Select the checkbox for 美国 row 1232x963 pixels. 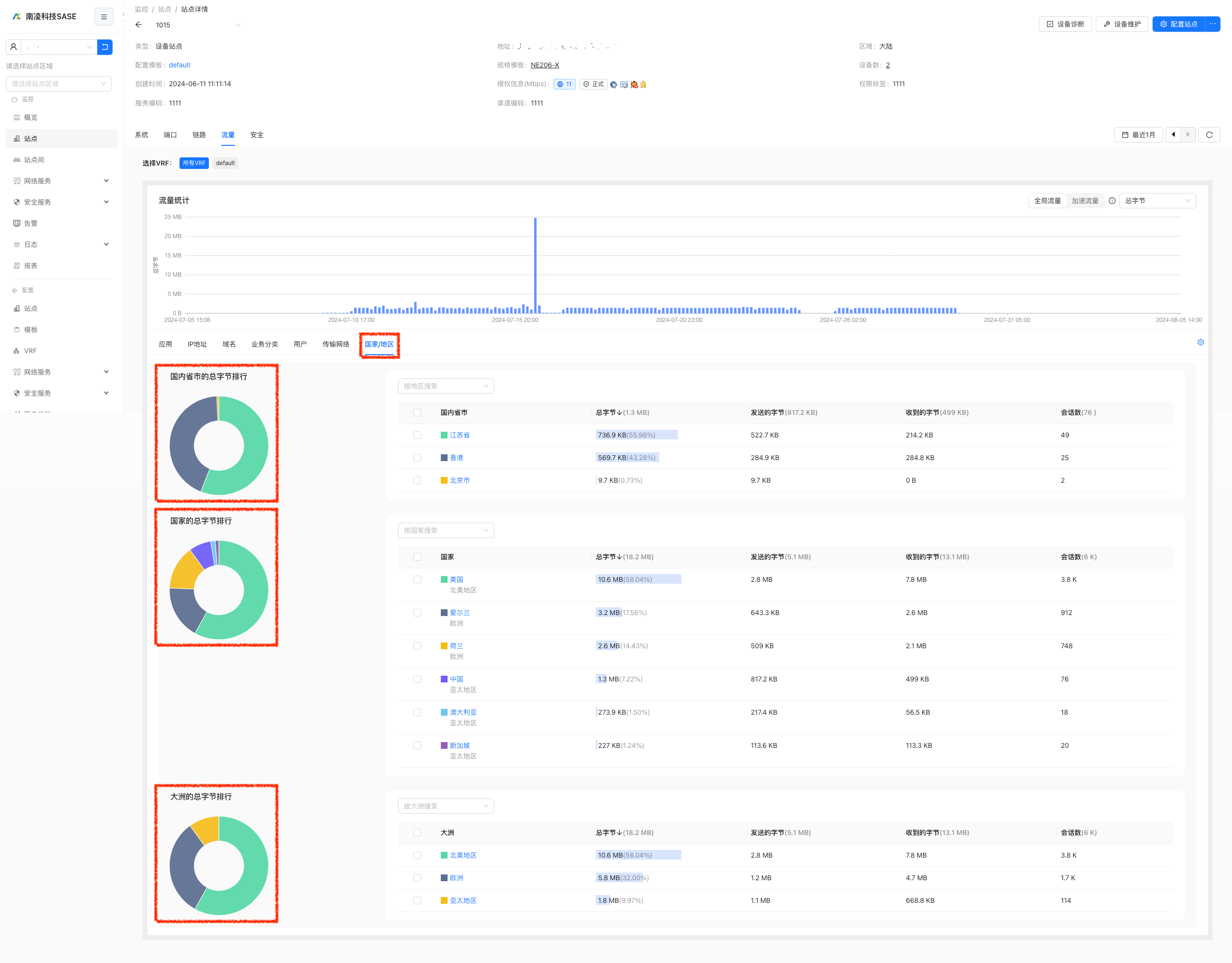[417, 579]
